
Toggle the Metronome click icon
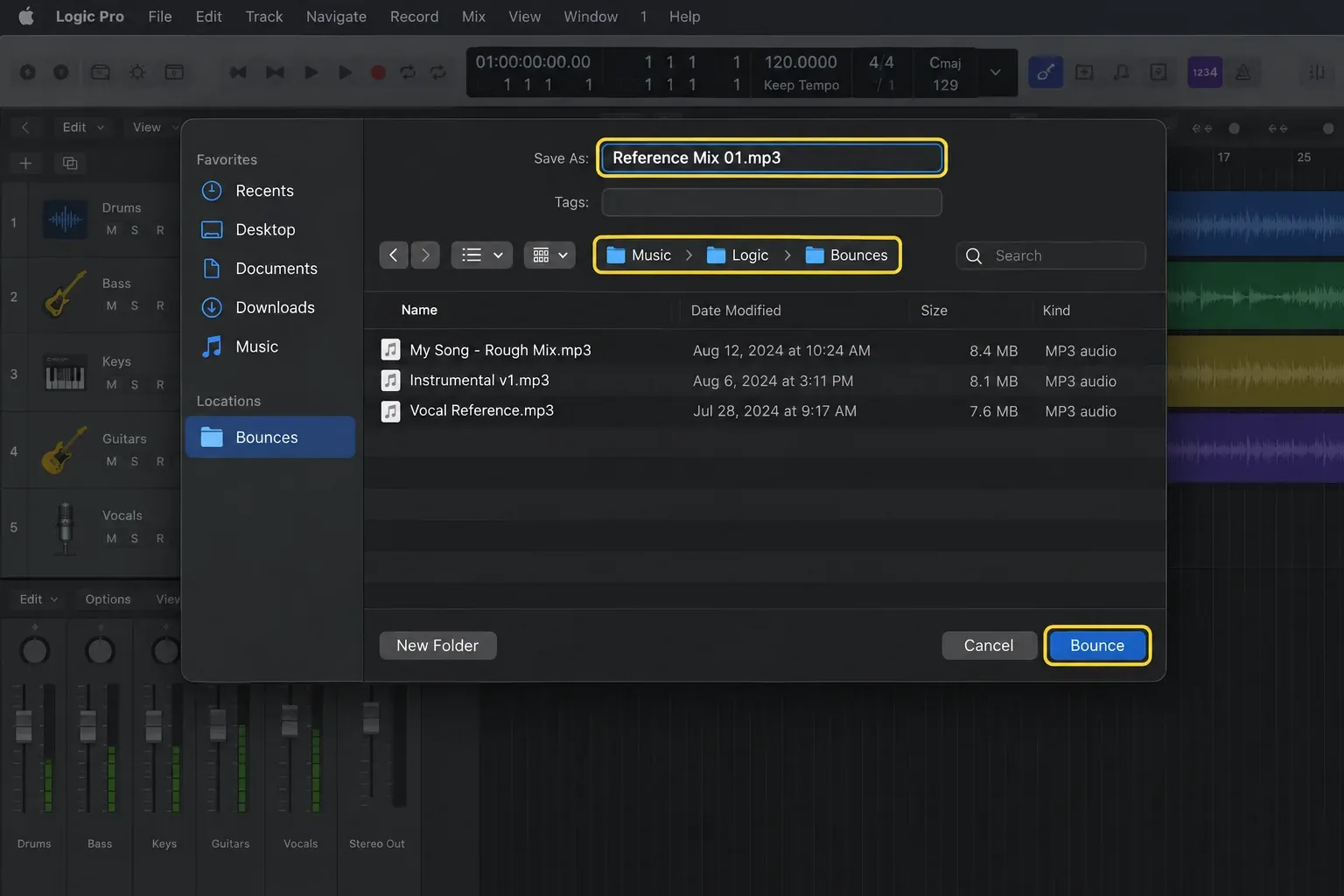click(1243, 73)
